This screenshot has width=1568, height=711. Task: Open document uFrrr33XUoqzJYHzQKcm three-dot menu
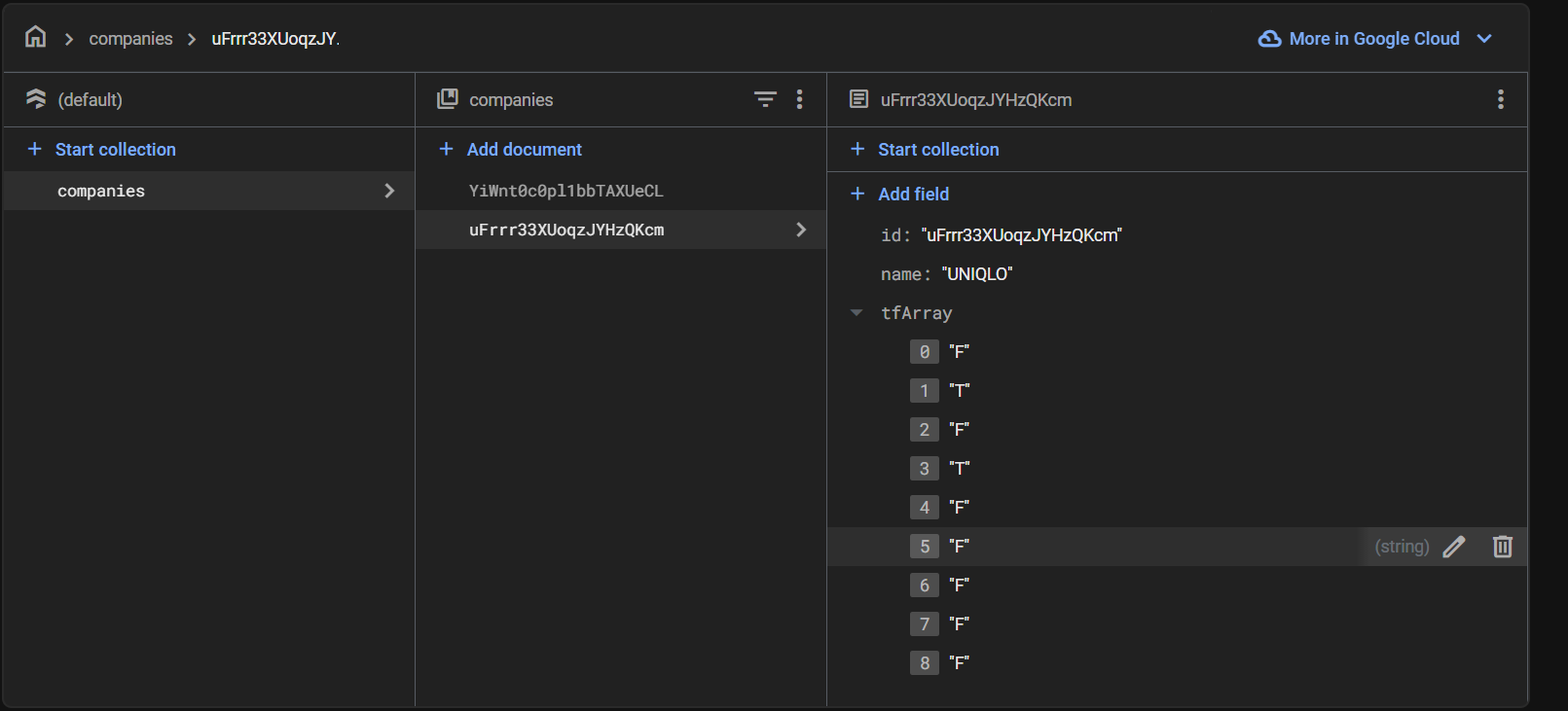click(x=1500, y=99)
